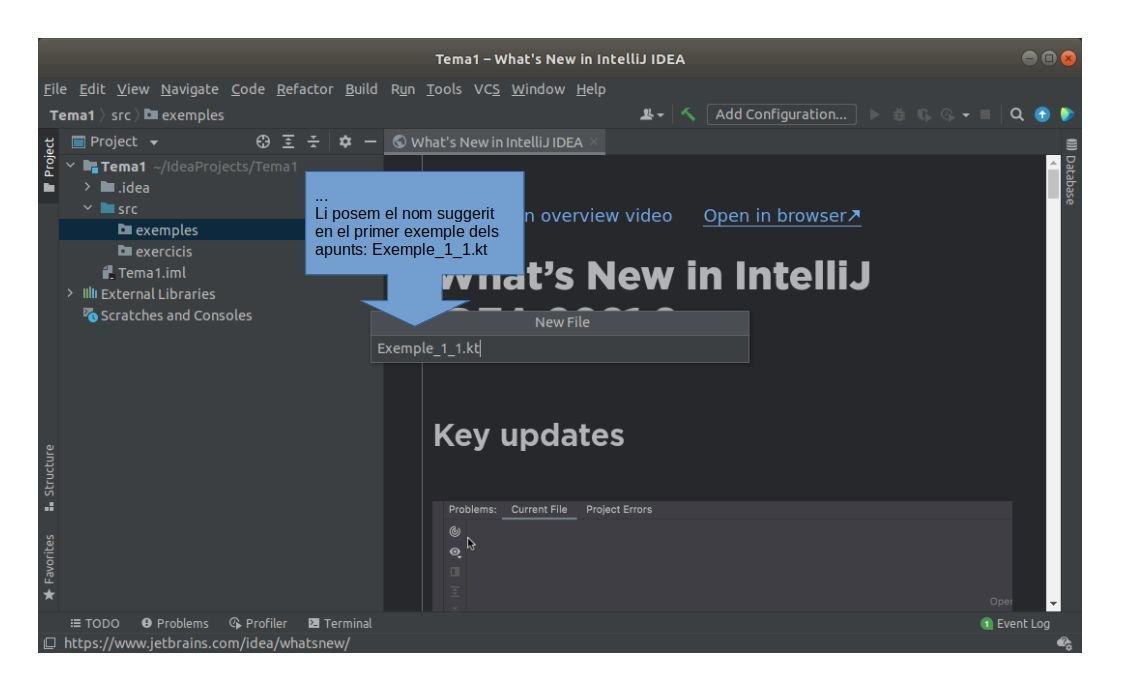Click the Tema1 breadcrumb
The height and width of the screenshot is (691, 1123).
(72, 115)
